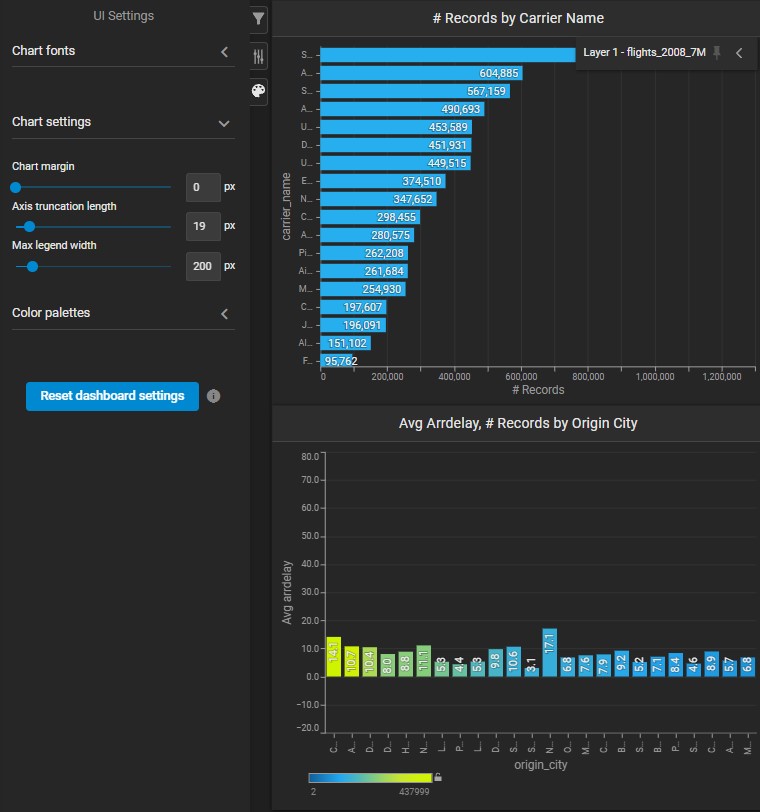Select the 17.1 bar in origin city chart
This screenshot has height=812, width=760.
point(549,653)
